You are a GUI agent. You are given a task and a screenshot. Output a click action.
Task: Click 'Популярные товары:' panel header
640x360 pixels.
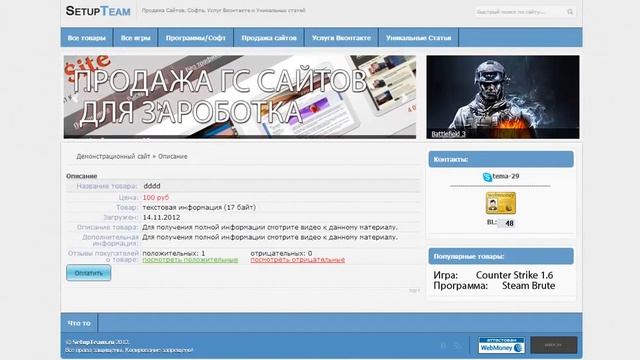[501, 256]
